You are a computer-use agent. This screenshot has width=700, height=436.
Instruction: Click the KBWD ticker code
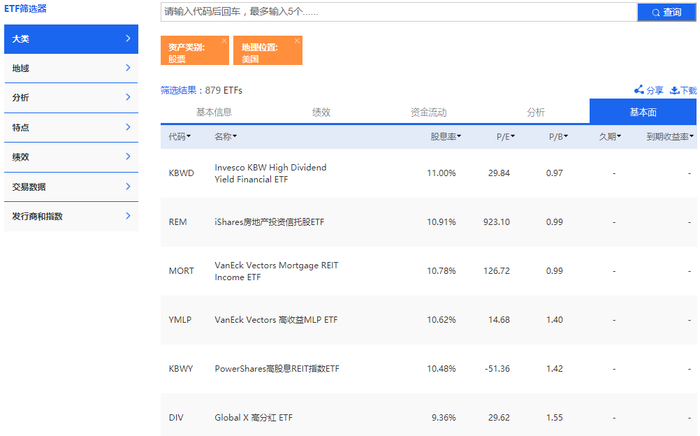[x=181, y=173]
